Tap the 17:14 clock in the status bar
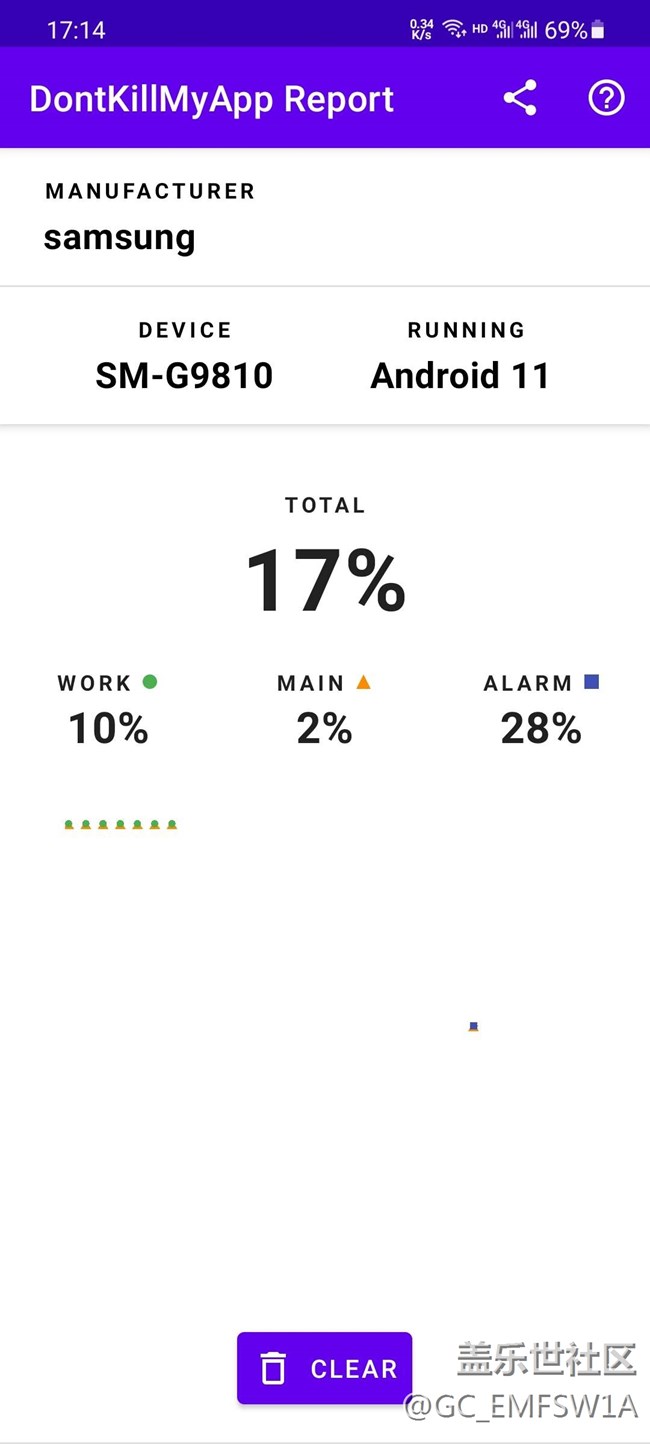Screen dimensions: 650x1444 [76, 30]
